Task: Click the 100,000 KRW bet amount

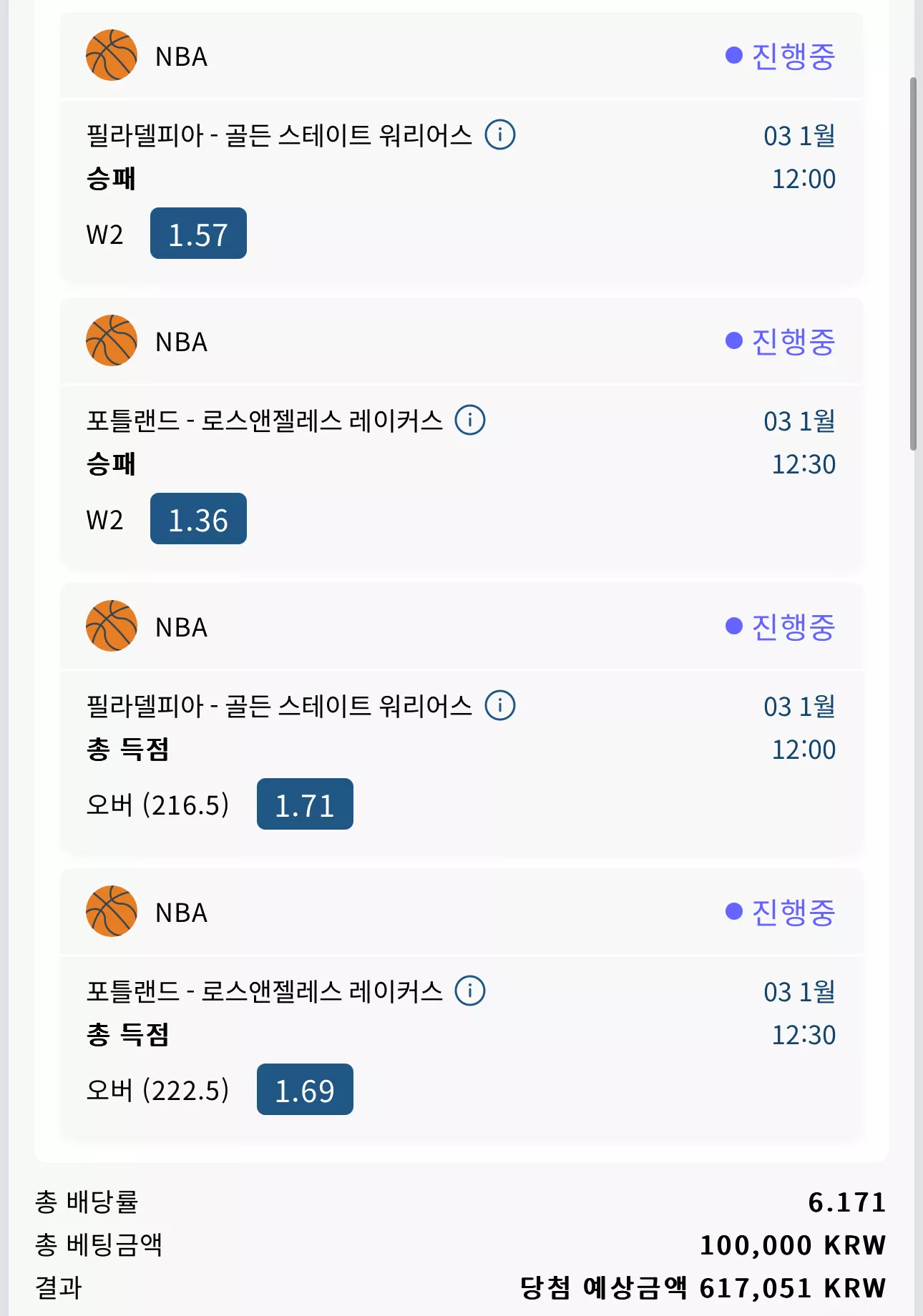Action: point(793,1245)
